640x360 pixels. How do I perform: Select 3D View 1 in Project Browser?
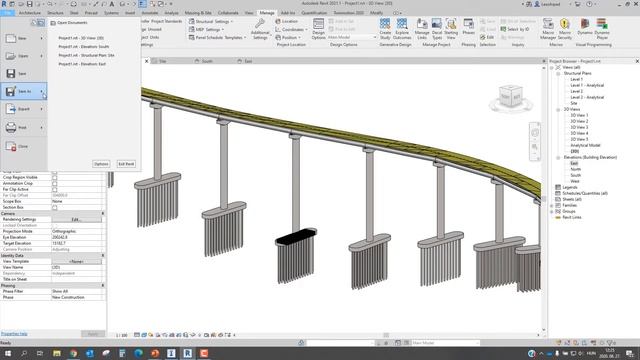(579, 115)
